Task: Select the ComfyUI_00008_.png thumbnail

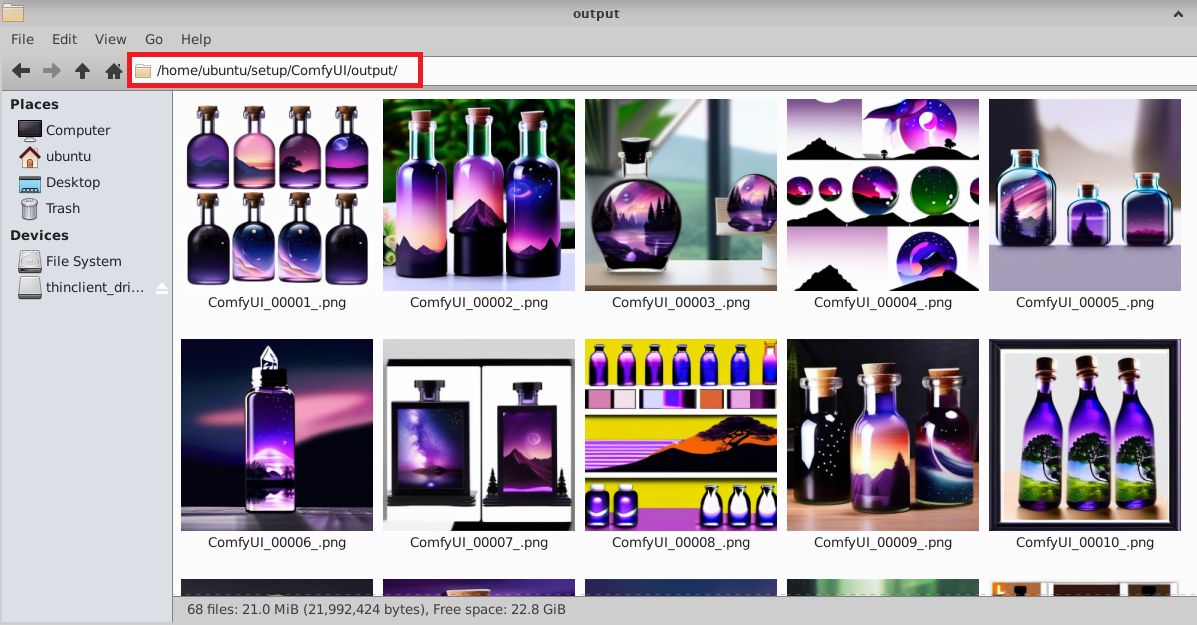Action: [681, 435]
